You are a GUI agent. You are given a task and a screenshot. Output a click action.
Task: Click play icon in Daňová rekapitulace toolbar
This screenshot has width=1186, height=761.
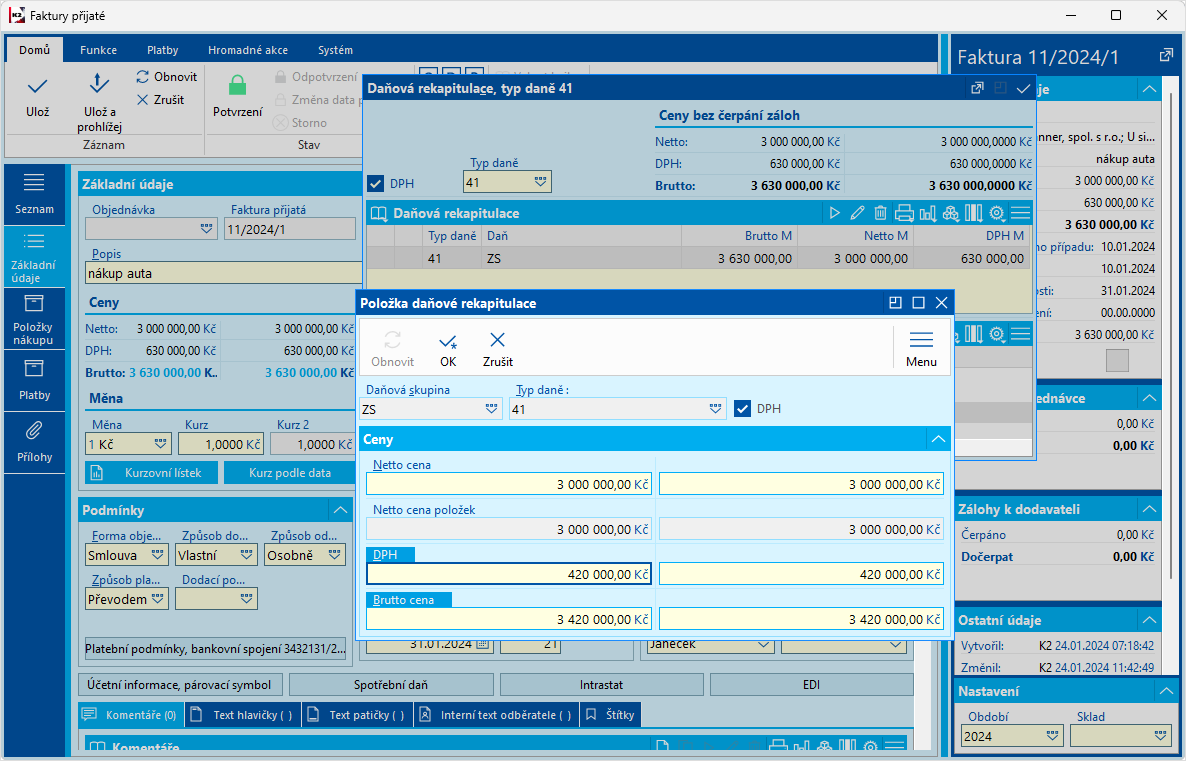point(834,213)
